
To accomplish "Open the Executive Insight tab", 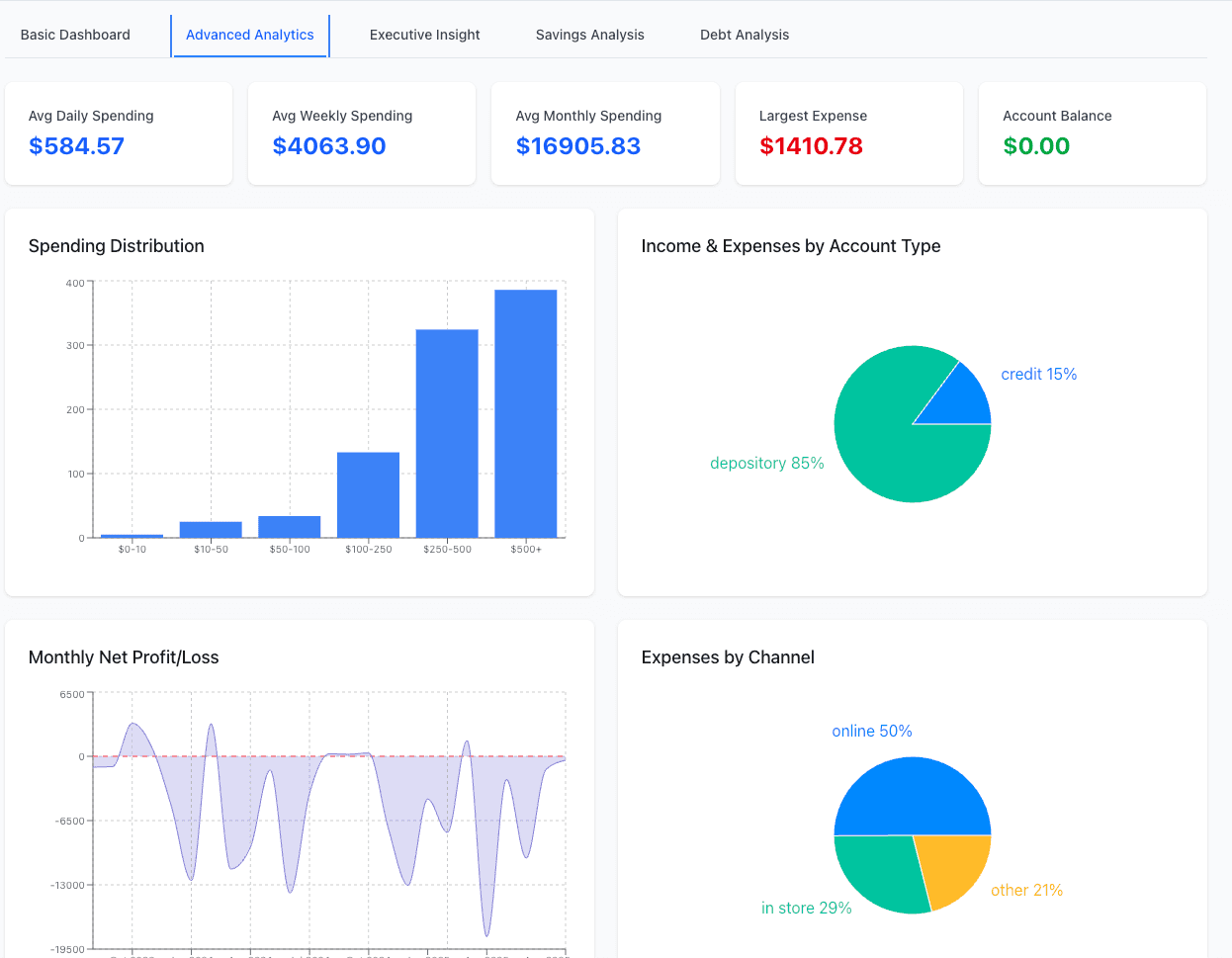I will pos(424,35).
